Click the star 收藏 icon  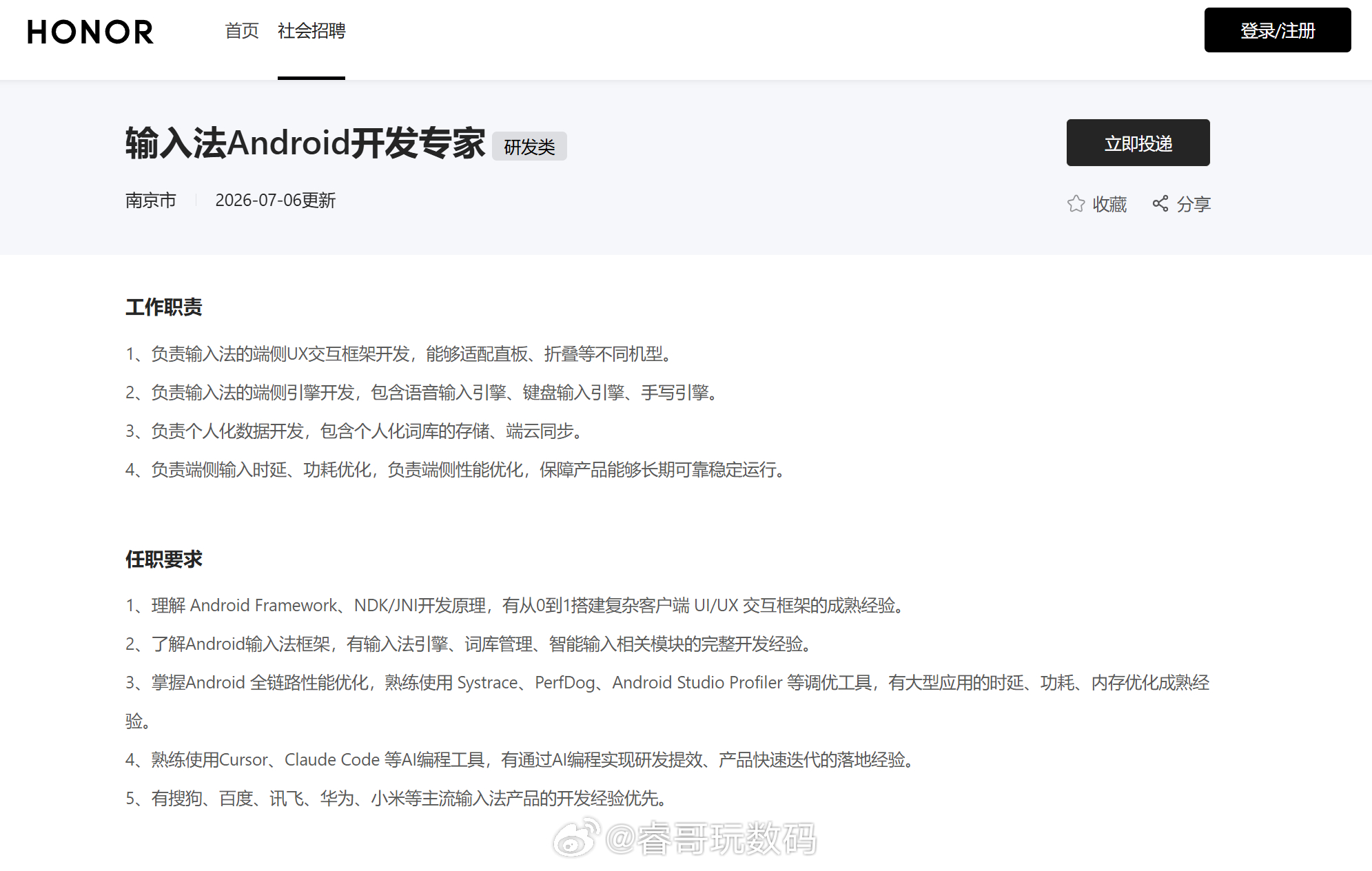click(1076, 204)
